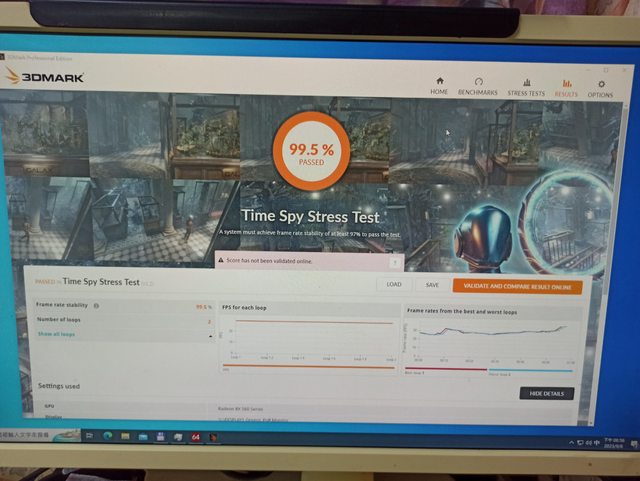Viewport: 640px width, 481px height.
Task: Save the stress test result
Action: click(x=432, y=285)
